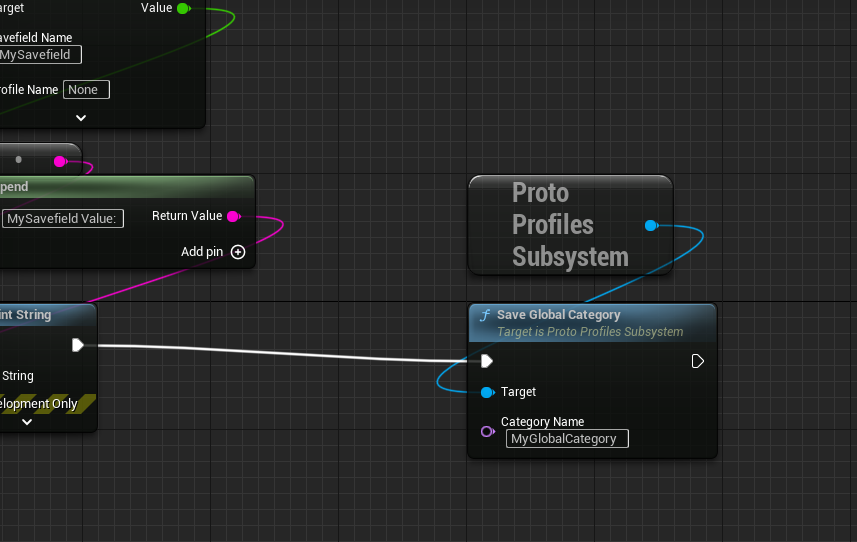
Task: Click the 'MySavefield Value:' string input
Action: click(x=63, y=218)
